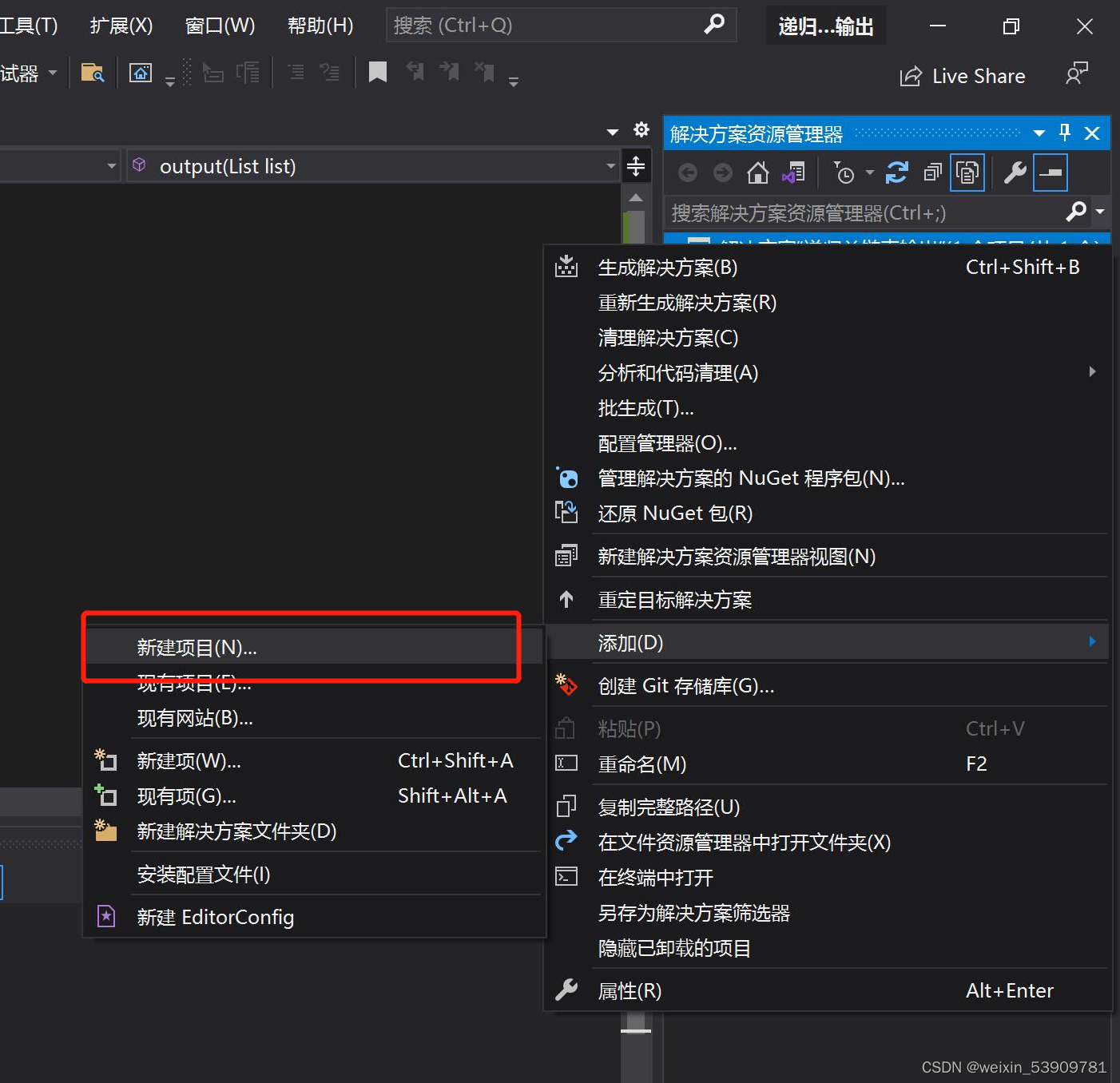Toggle a bookmark with the bookmark icon
This screenshot has width=1120, height=1083.
click(x=377, y=72)
